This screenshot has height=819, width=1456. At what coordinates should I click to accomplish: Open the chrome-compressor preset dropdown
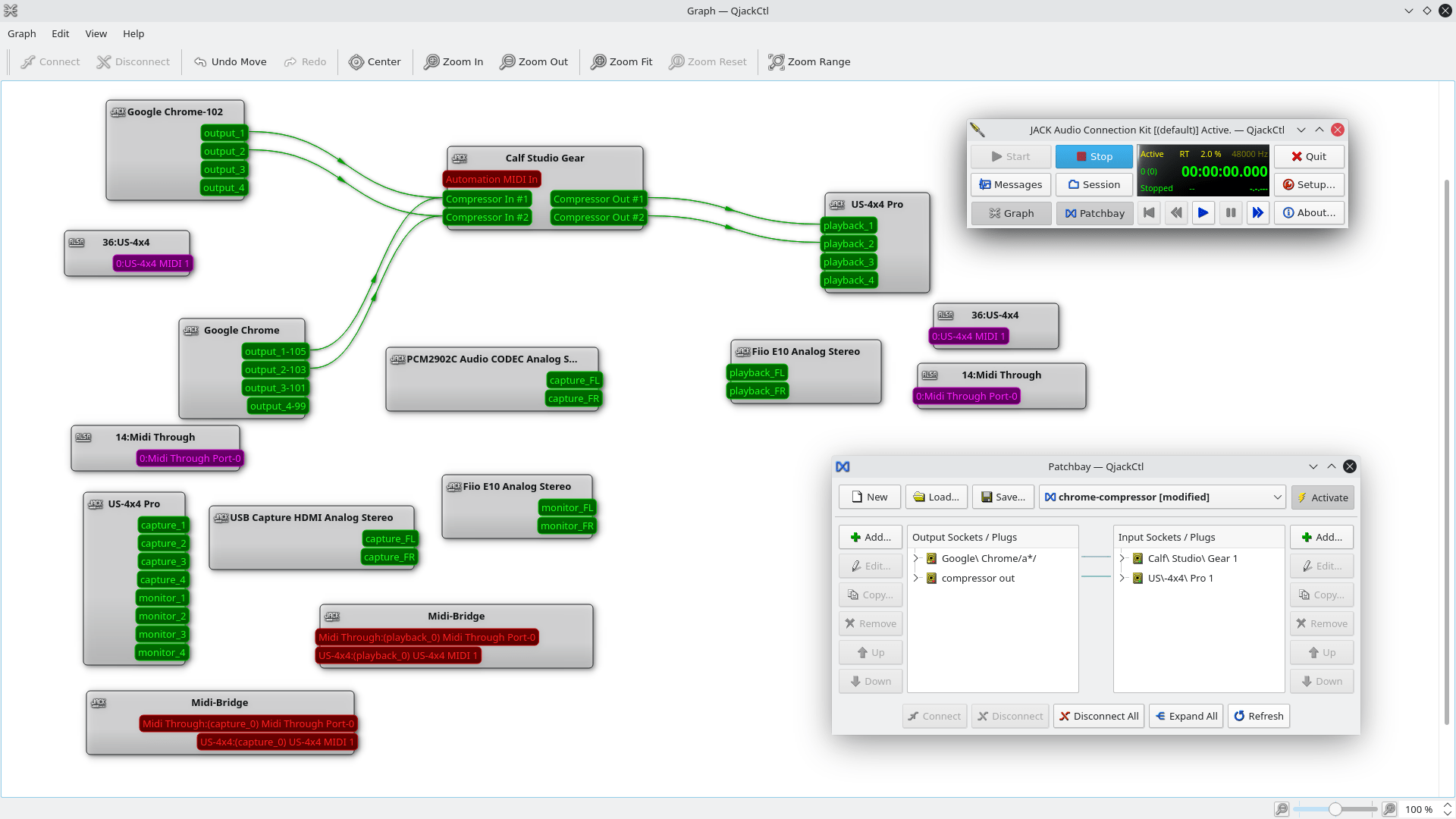point(1276,497)
